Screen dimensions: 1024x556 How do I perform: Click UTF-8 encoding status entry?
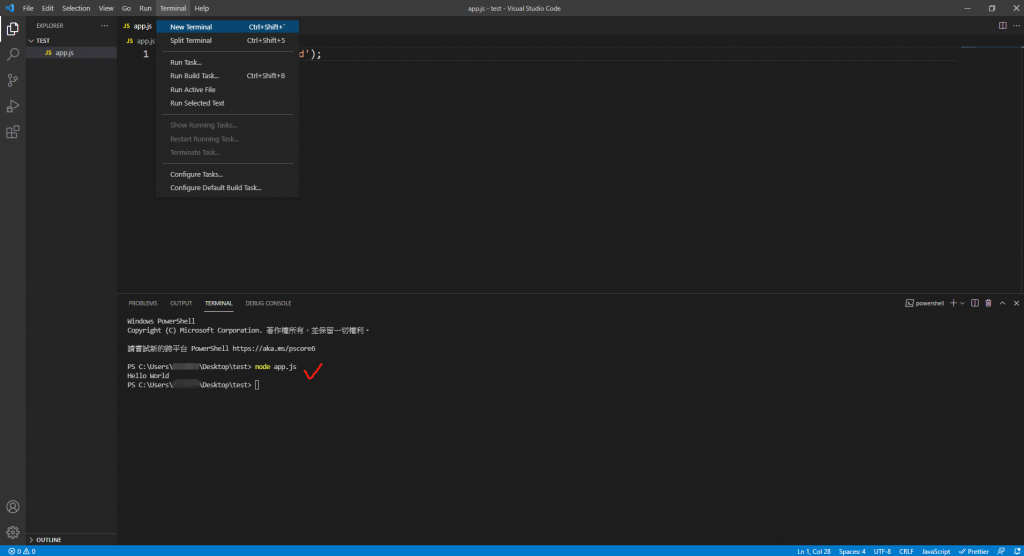coord(882,551)
